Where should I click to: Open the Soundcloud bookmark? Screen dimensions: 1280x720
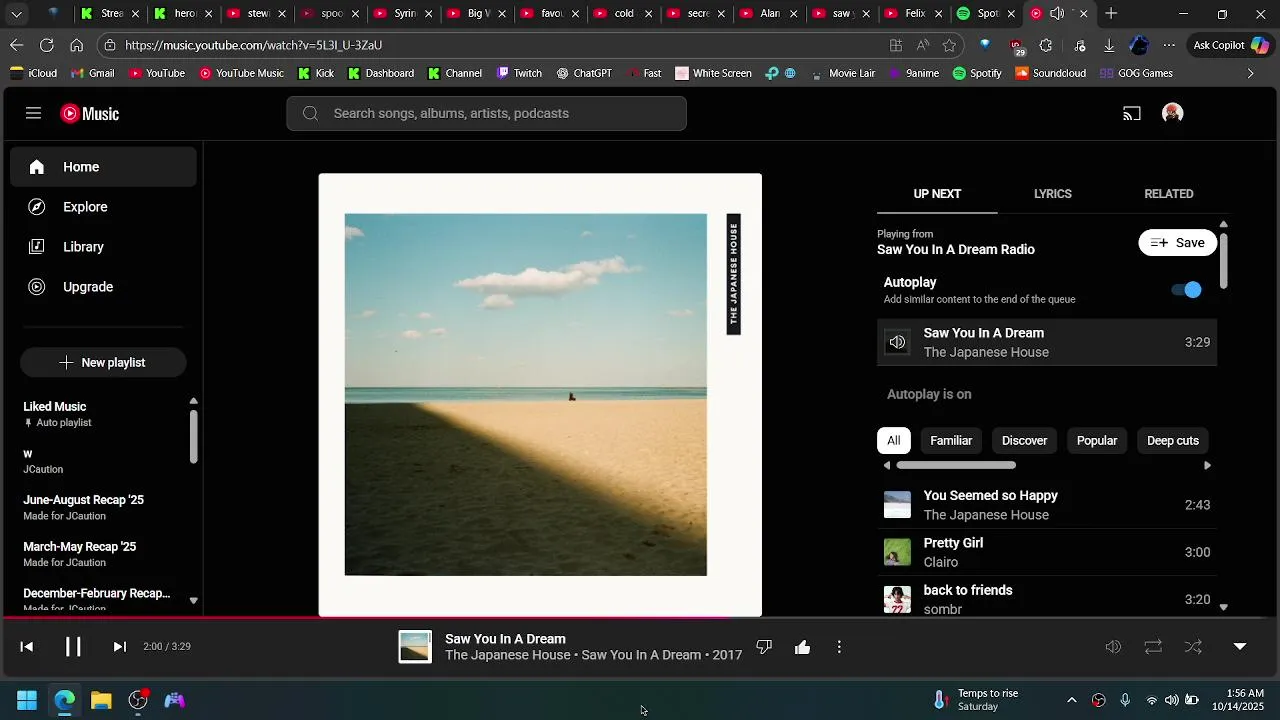pos(1050,73)
